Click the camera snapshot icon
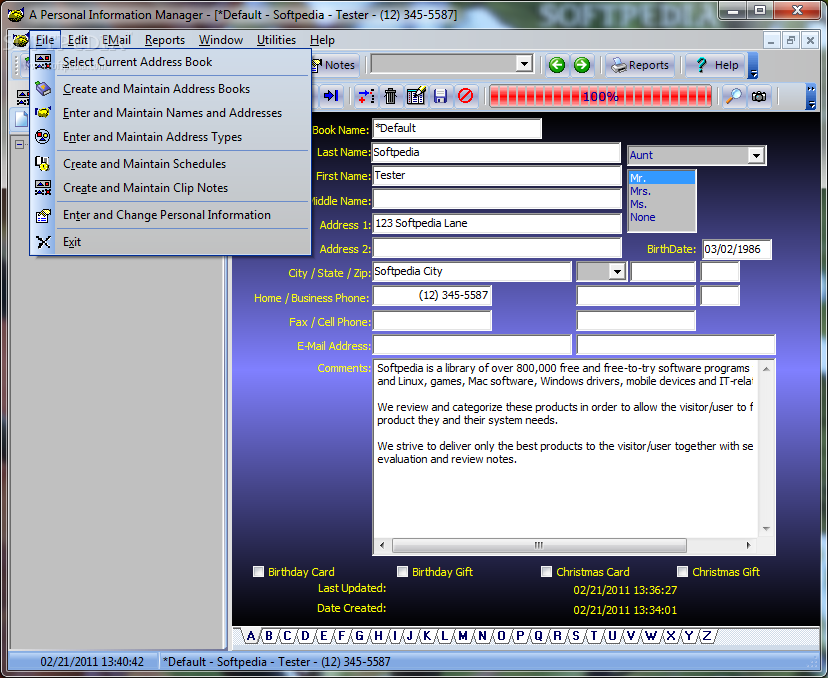The height and width of the screenshot is (678, 828). tap(759, 96)
